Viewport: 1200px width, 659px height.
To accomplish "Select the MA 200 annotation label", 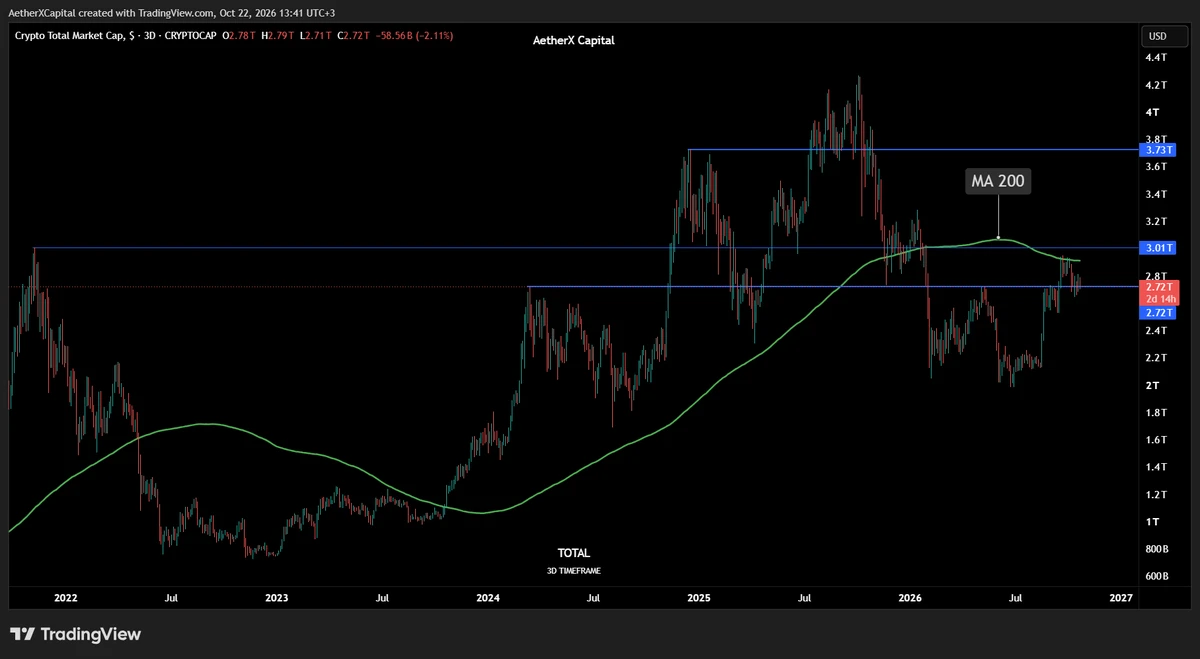I will (x=998, y=181).
